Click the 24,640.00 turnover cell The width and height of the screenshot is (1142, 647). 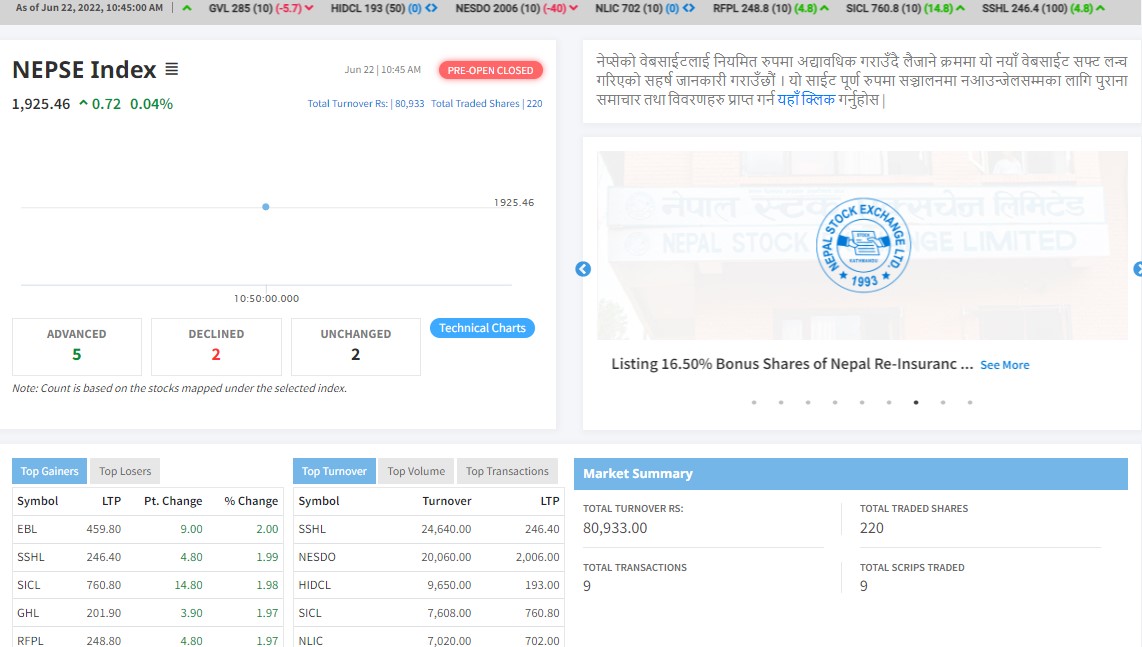coord(446,529)
